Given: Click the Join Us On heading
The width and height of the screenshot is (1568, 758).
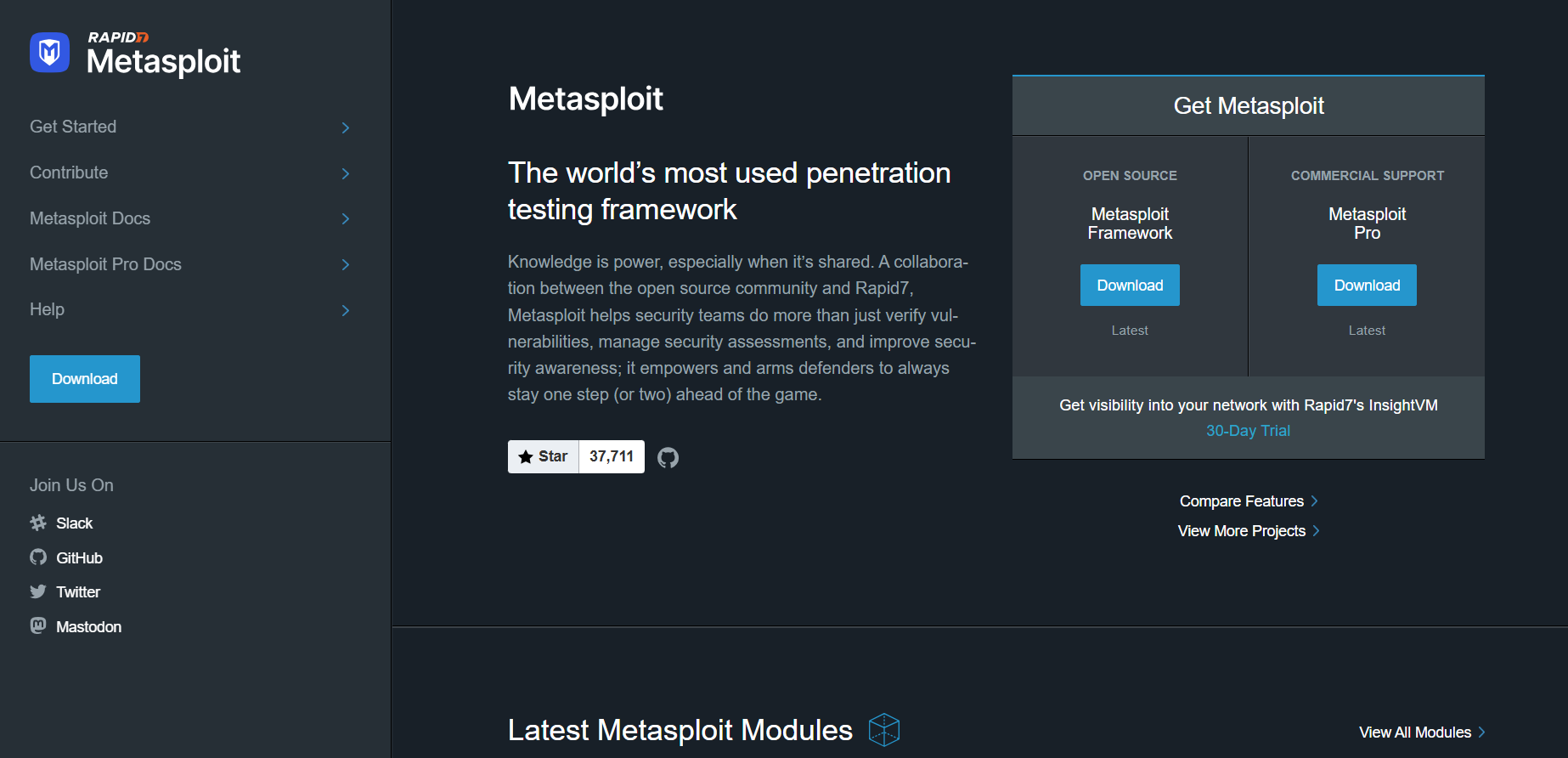Looking at the screenshot, I should pyautogui.click(x=71, y=485).
